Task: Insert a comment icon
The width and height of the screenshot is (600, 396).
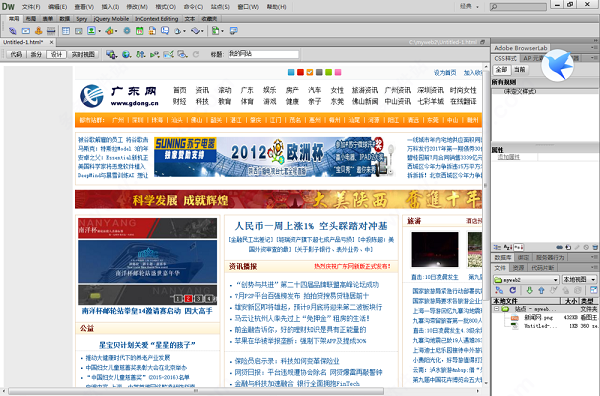Action: (165, 31)
